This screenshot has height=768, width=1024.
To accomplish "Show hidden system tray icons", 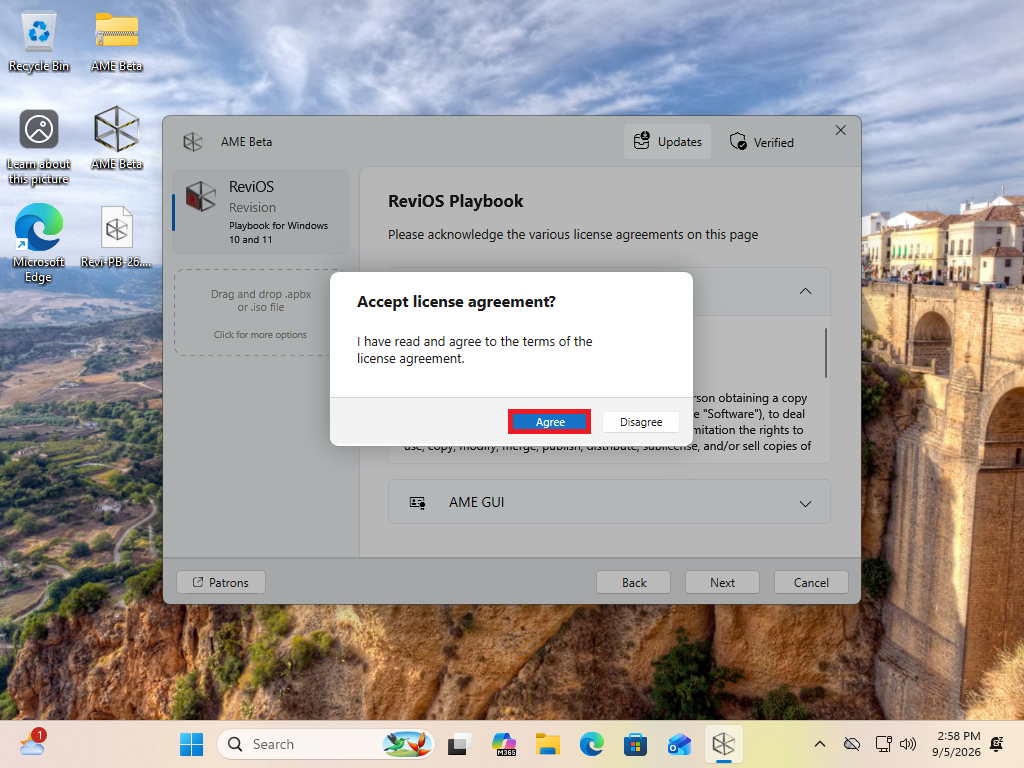I will tap(820, 744).
